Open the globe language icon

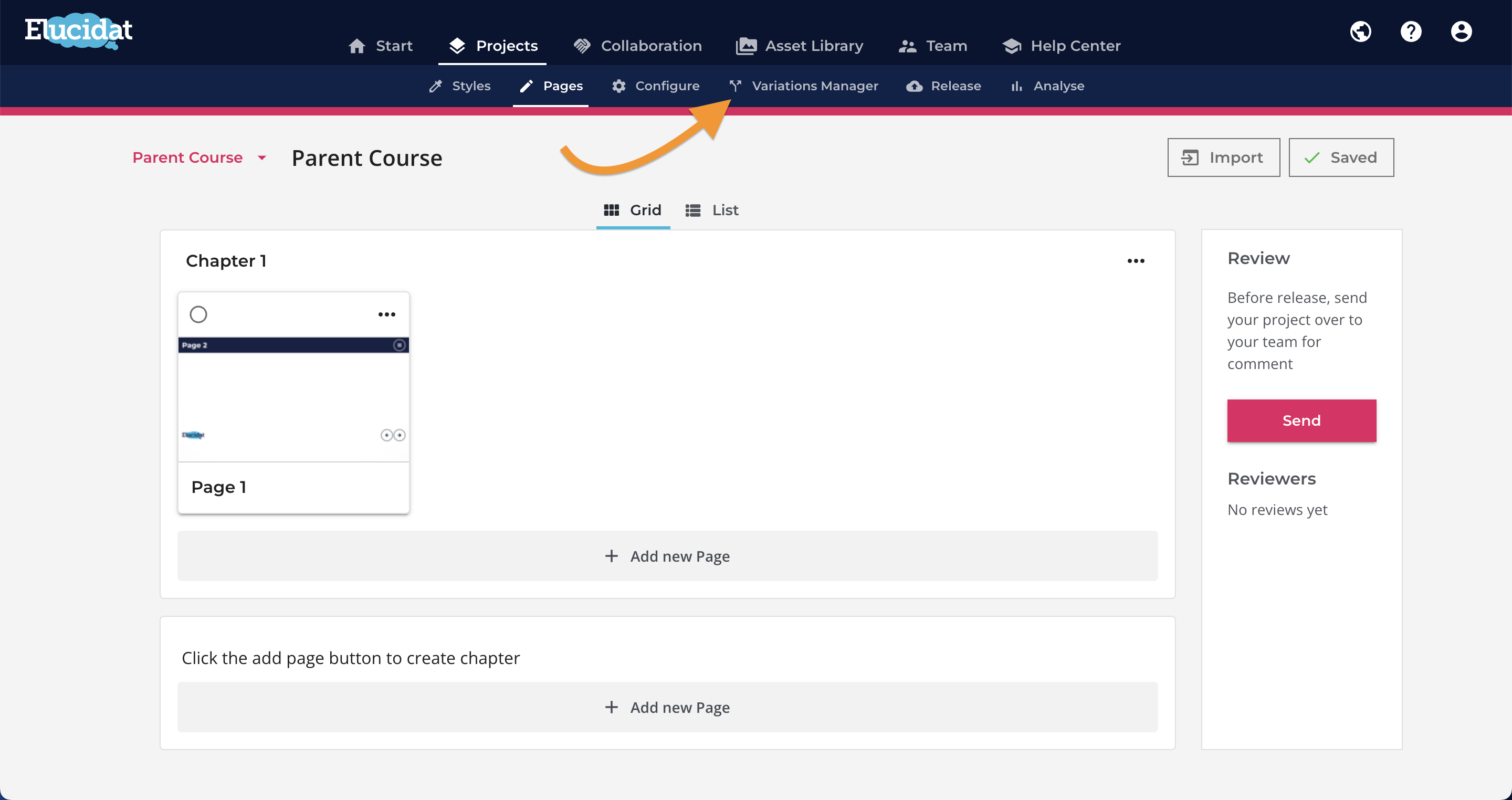pyautogui.click(x=1361, y=31)
